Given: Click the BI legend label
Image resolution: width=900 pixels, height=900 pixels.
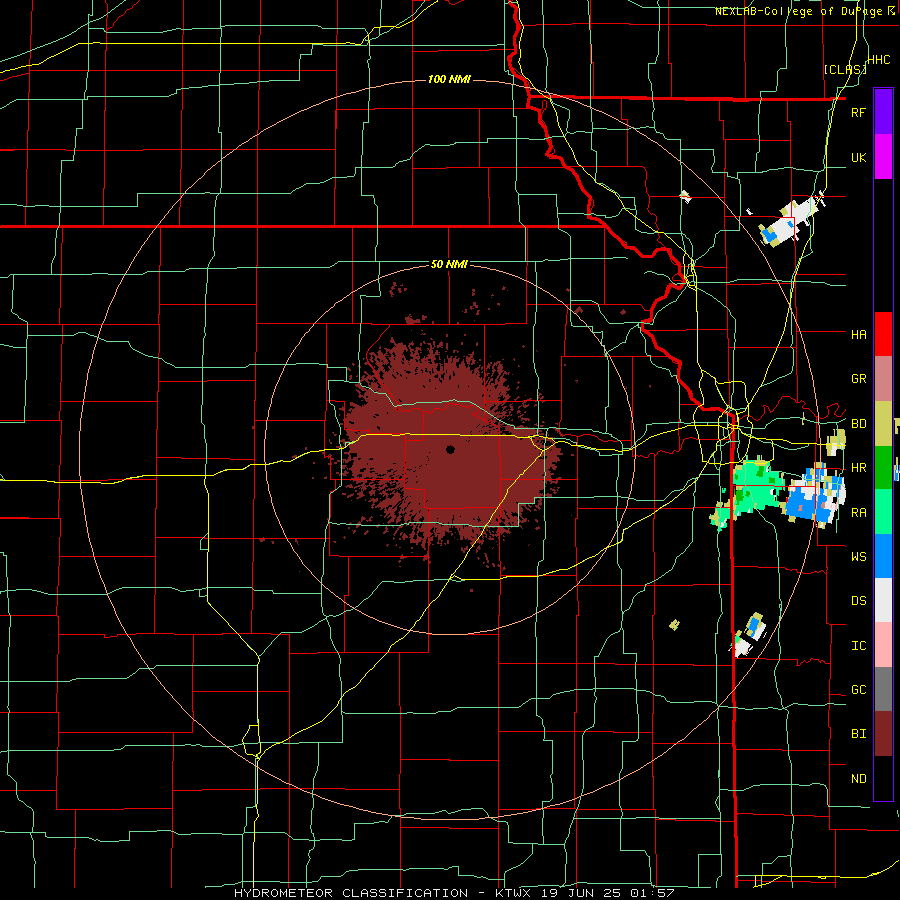Looking at the screenshot, I should coord(858,734).
